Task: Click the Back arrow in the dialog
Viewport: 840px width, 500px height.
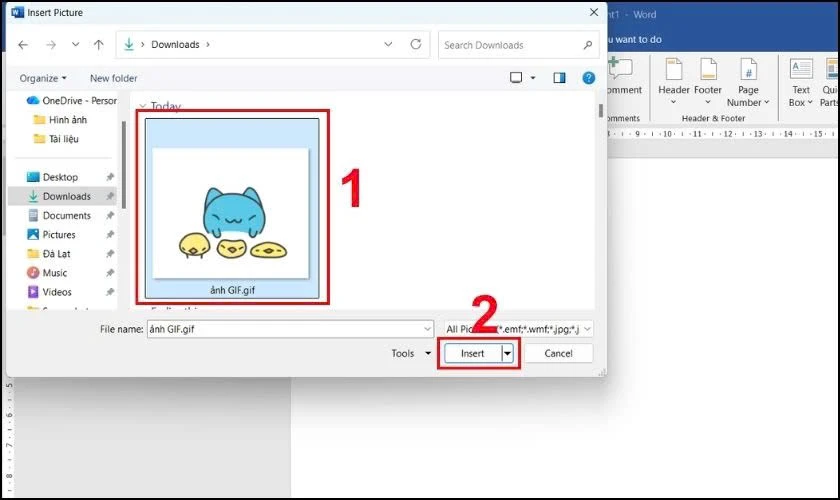Action: (x=23, y=45)
